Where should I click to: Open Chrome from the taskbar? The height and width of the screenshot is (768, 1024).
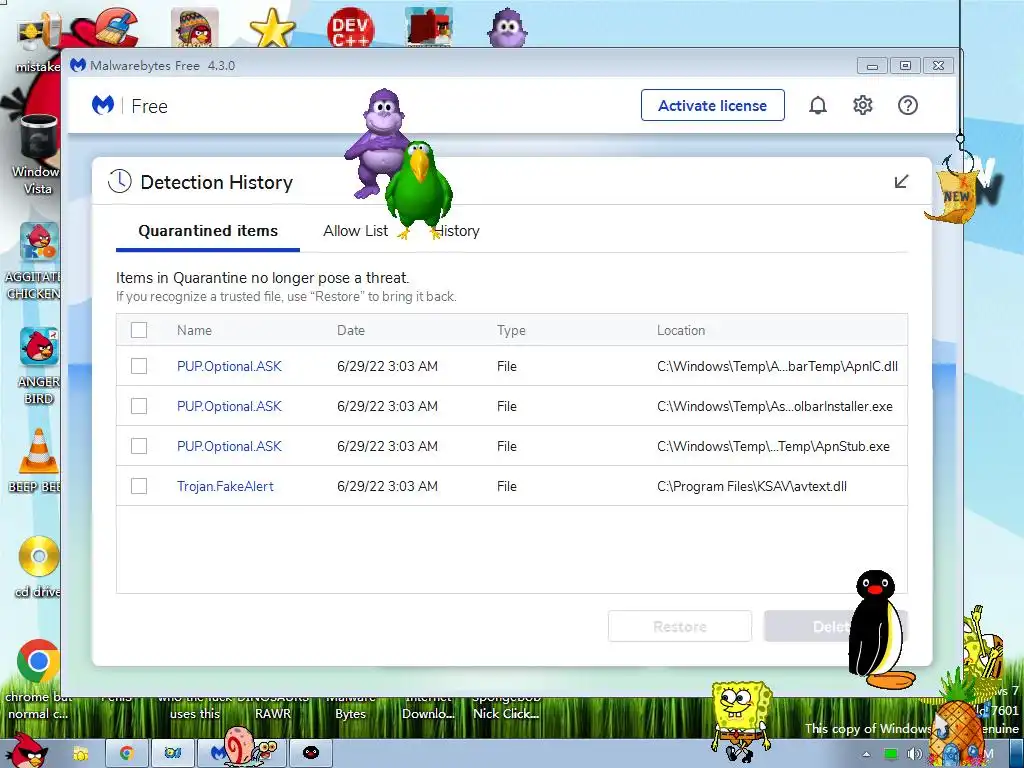pyautogui.click(x=126, y=754)
